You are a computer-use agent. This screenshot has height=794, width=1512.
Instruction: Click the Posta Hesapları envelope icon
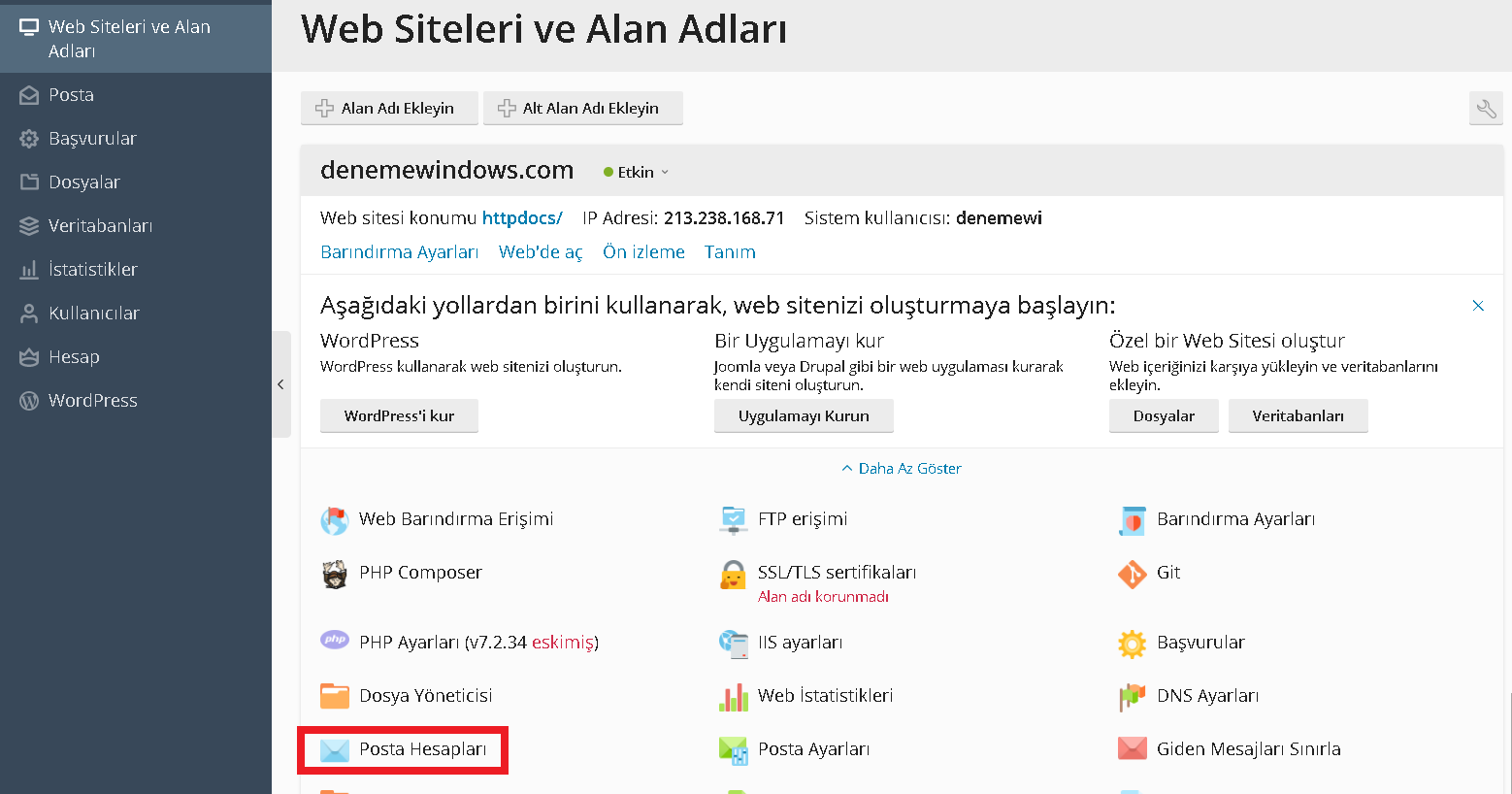pos(335,750)
